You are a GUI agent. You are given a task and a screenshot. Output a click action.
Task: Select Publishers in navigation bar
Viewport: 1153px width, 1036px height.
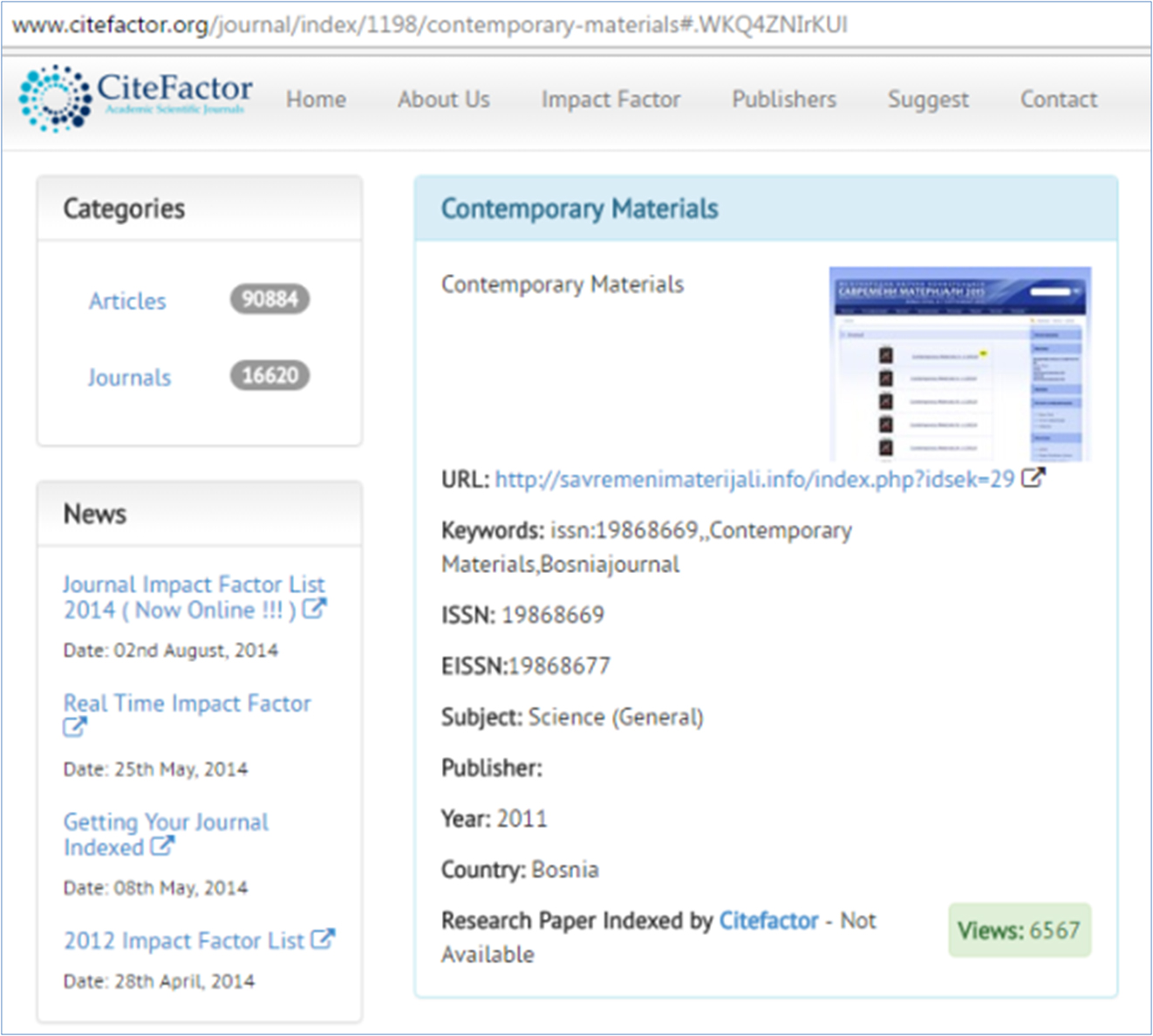pos(784,99)
